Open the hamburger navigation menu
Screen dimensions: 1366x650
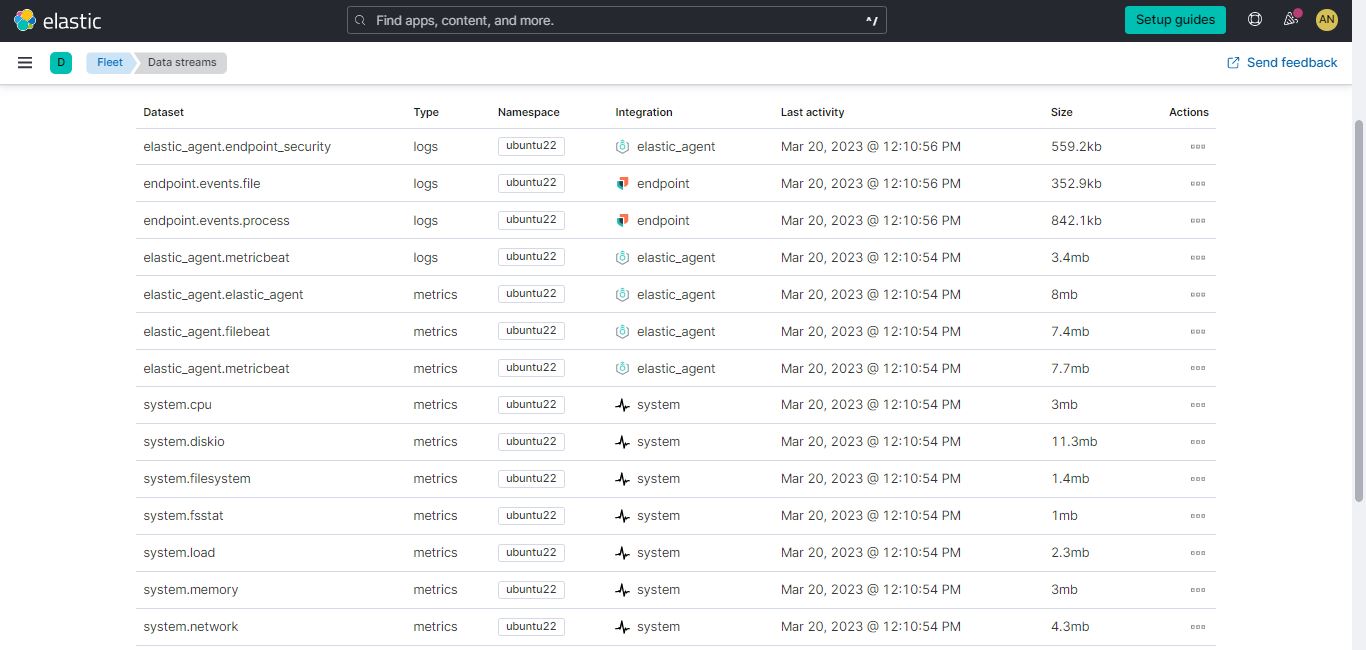[25, 62]
